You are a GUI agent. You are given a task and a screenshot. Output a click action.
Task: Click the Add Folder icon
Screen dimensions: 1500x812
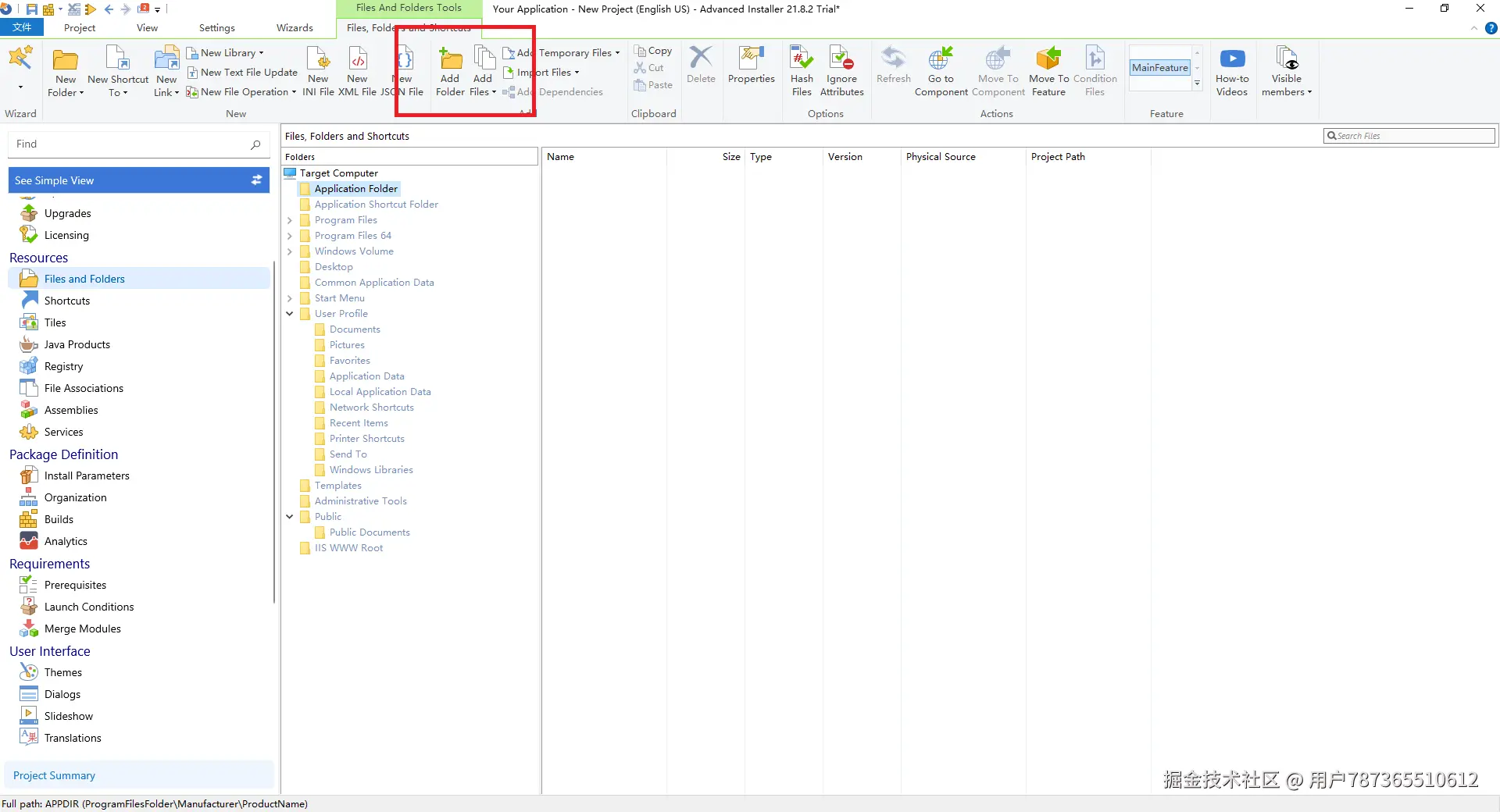(450, 71)
